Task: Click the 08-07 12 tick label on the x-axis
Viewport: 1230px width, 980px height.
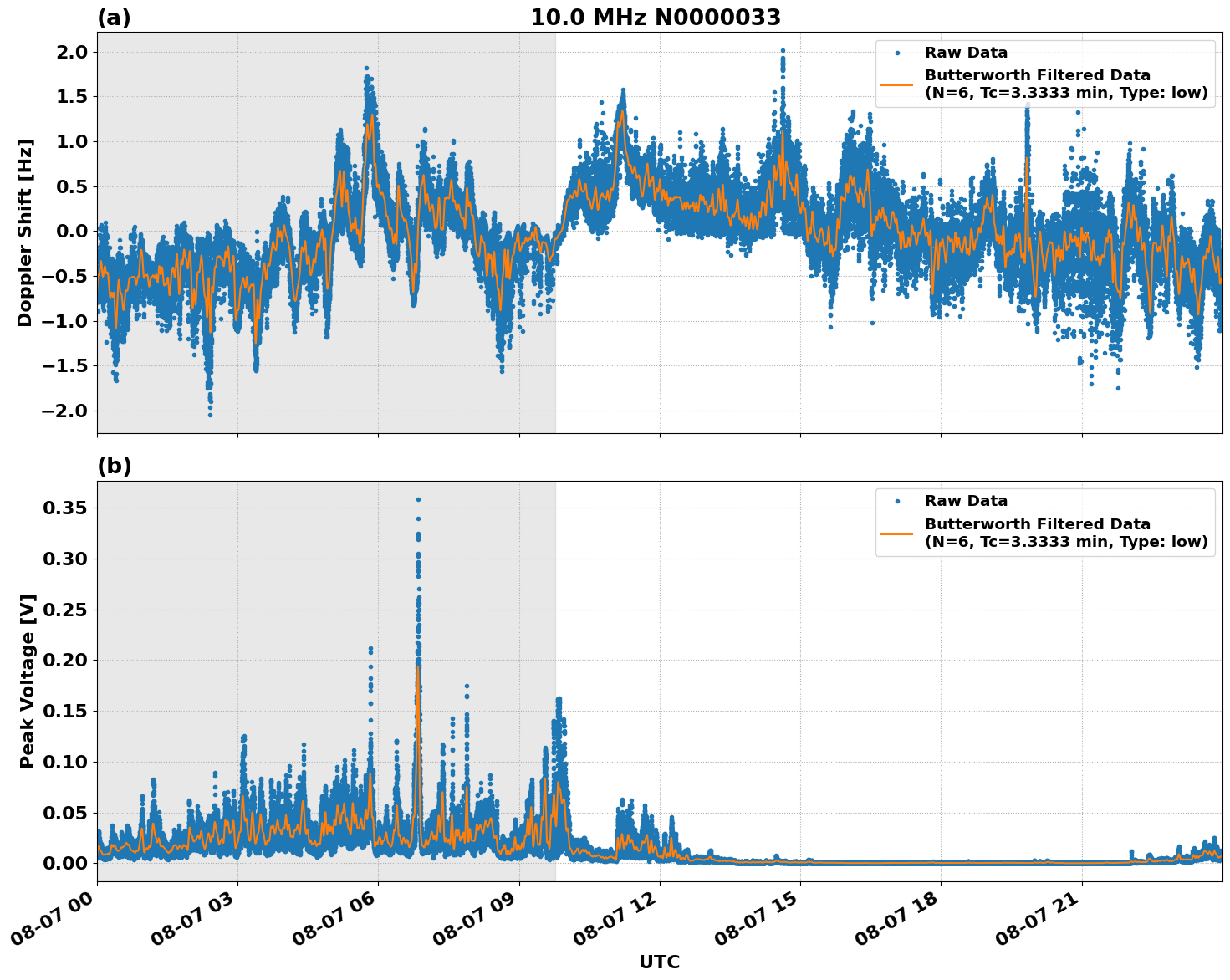Action: tap(613, 917)
